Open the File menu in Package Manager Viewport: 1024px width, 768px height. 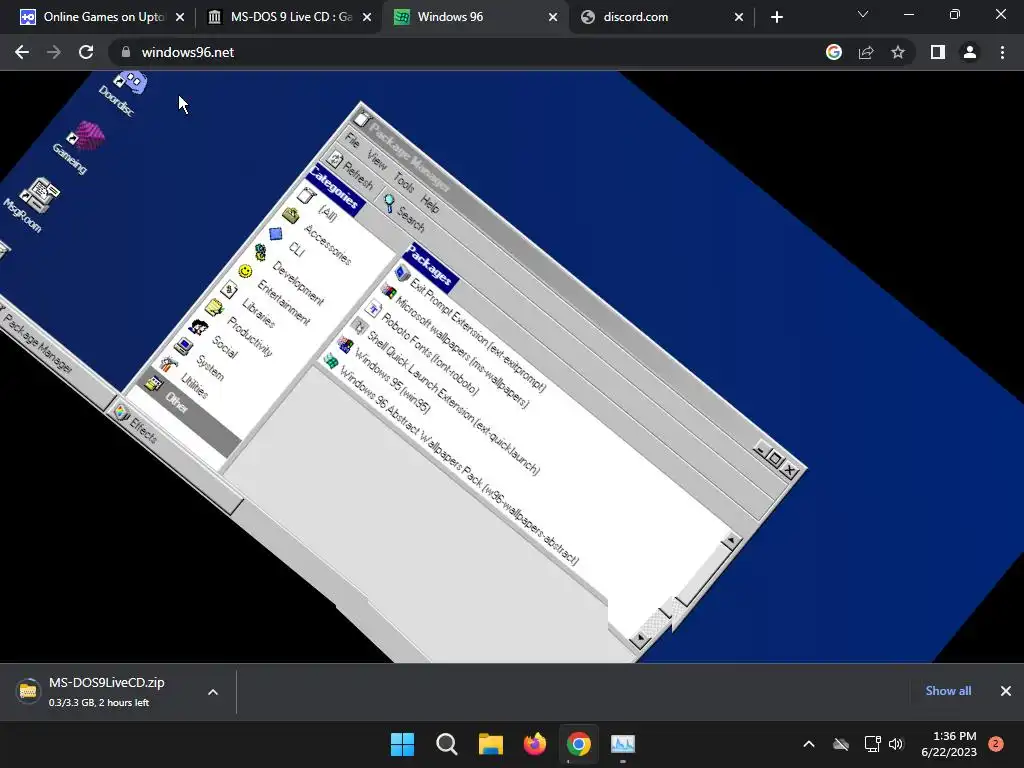point(352,139)
